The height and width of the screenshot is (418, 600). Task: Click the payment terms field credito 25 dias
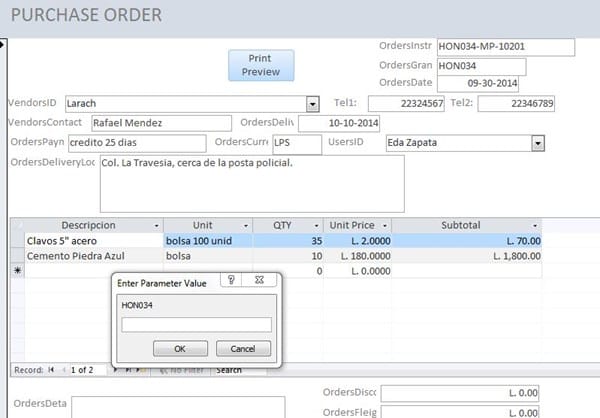[x=137, y=143]
